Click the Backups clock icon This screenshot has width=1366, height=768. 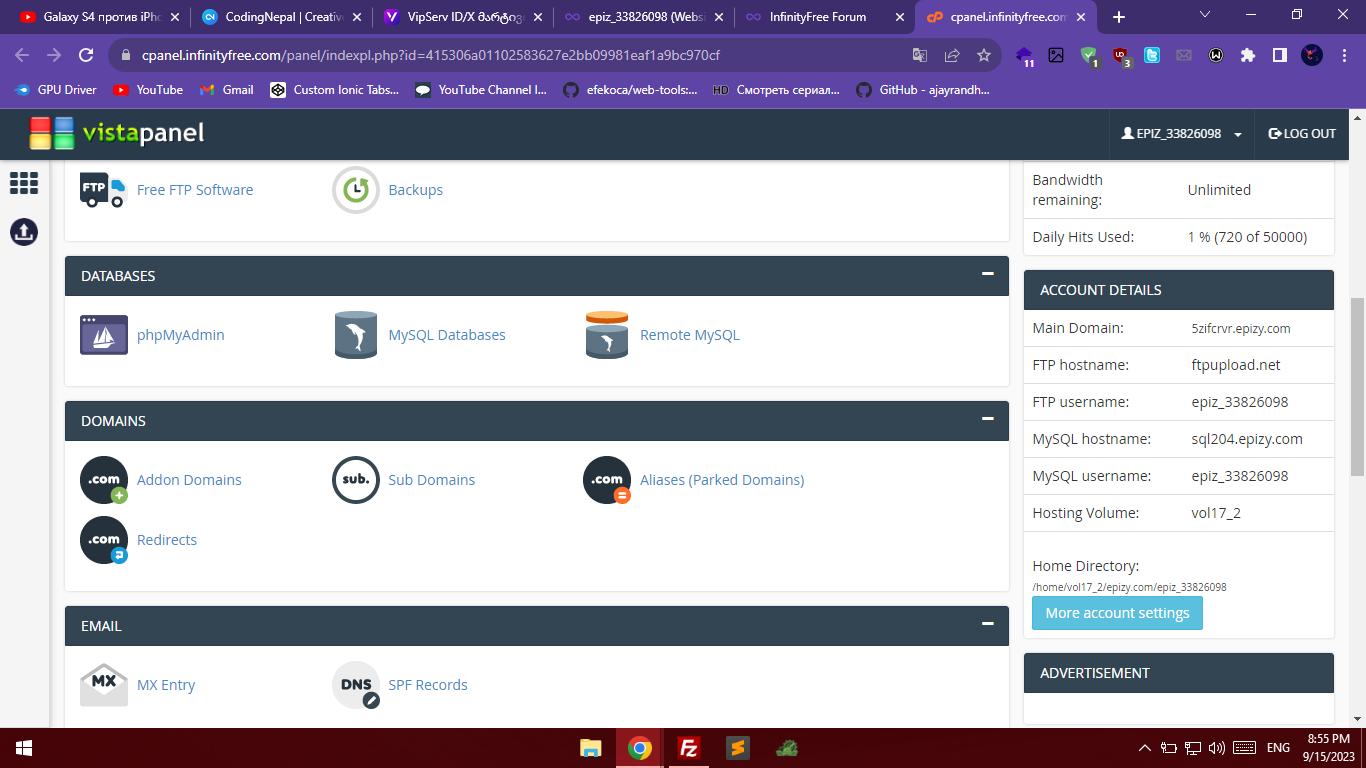point(356,190)
